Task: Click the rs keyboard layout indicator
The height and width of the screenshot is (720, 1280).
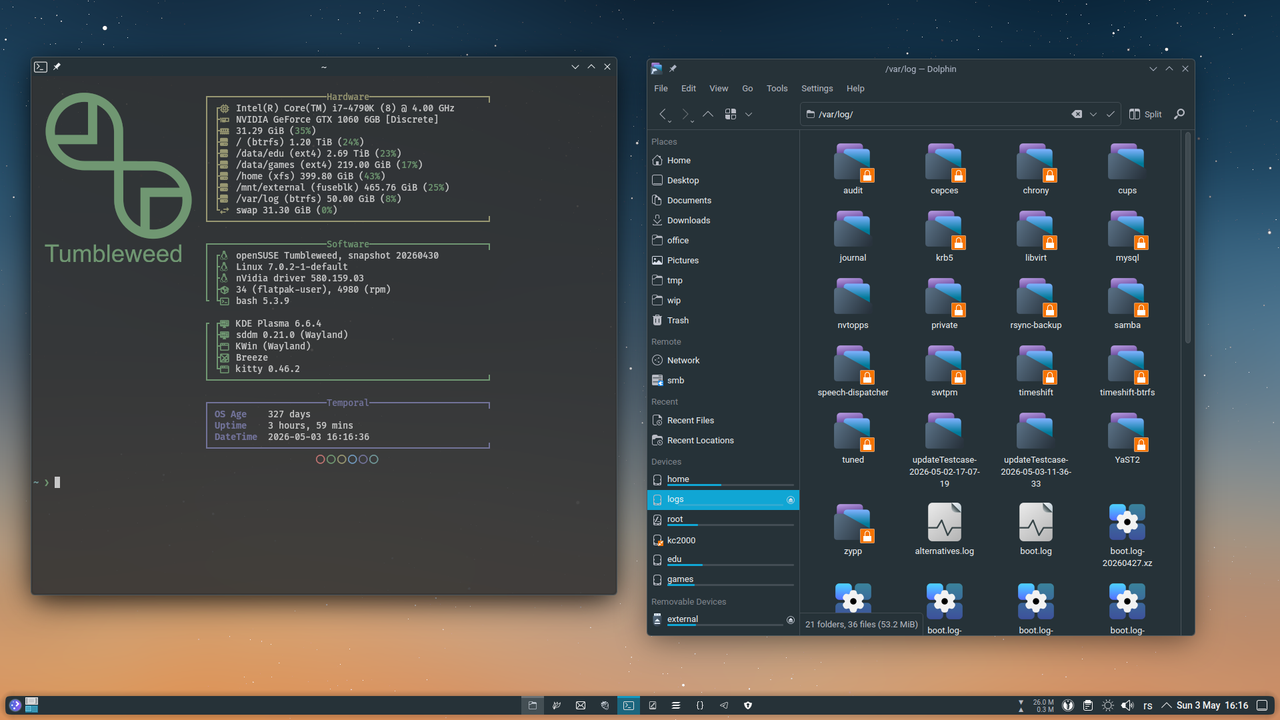Action: click(x=1147, y=705)
